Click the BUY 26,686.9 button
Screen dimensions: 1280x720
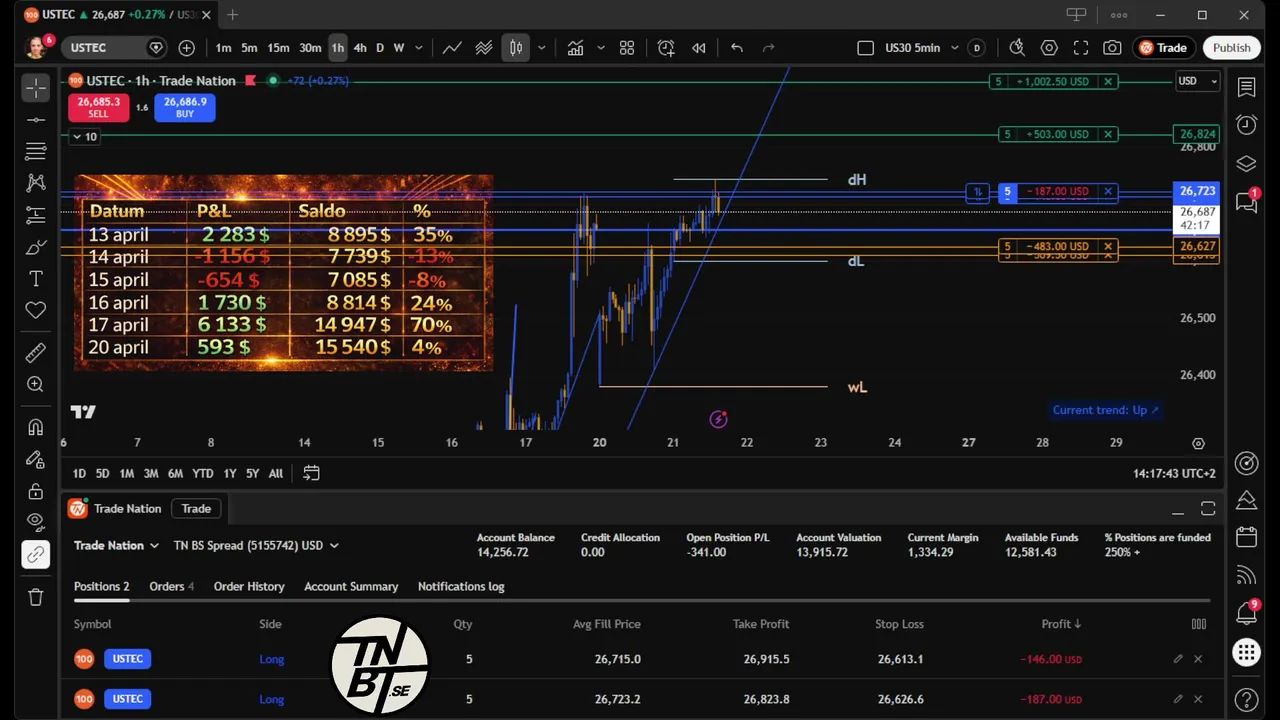(185, 107)
